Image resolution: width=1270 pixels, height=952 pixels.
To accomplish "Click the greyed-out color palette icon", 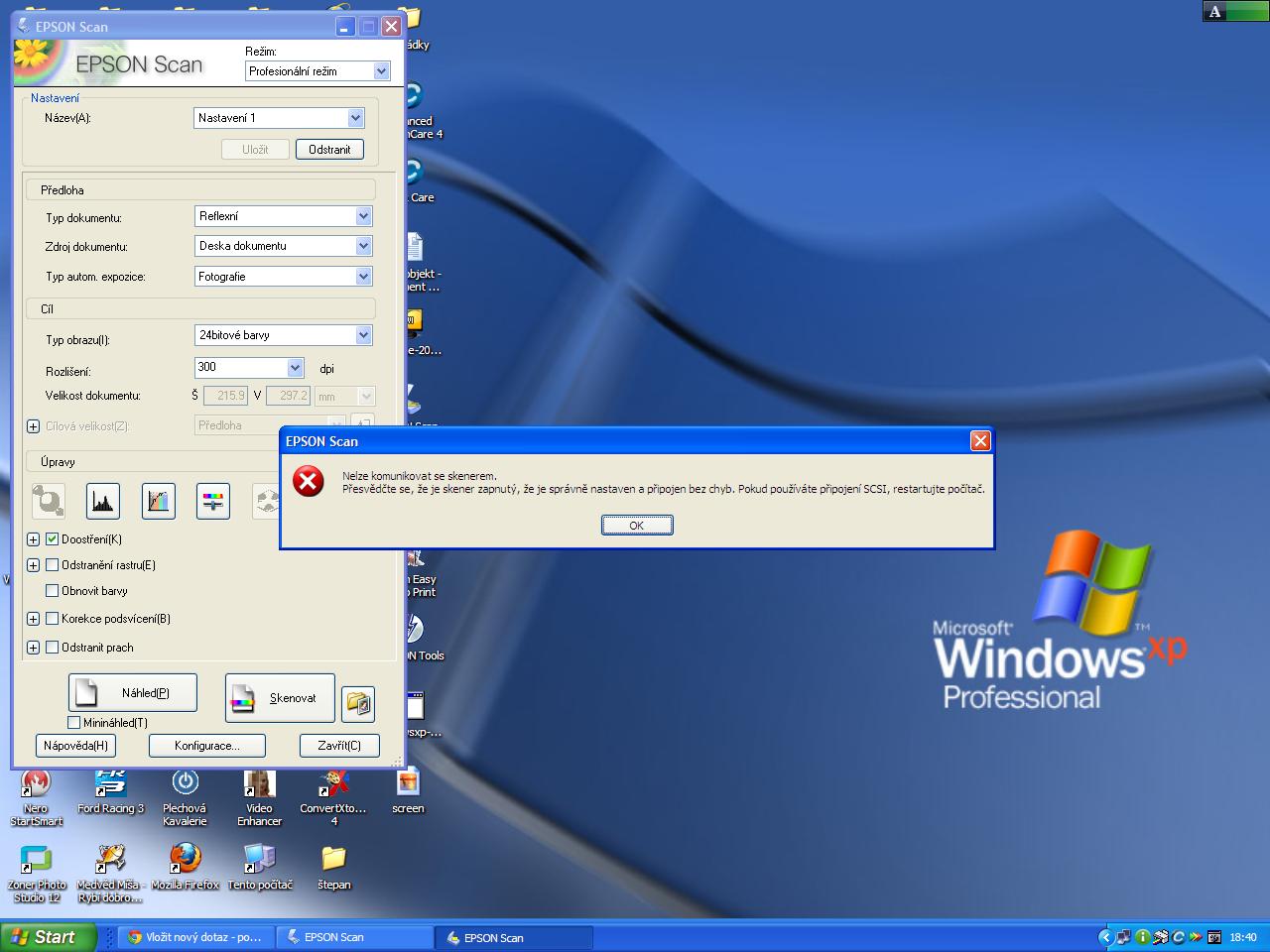I will pos(267,501).
